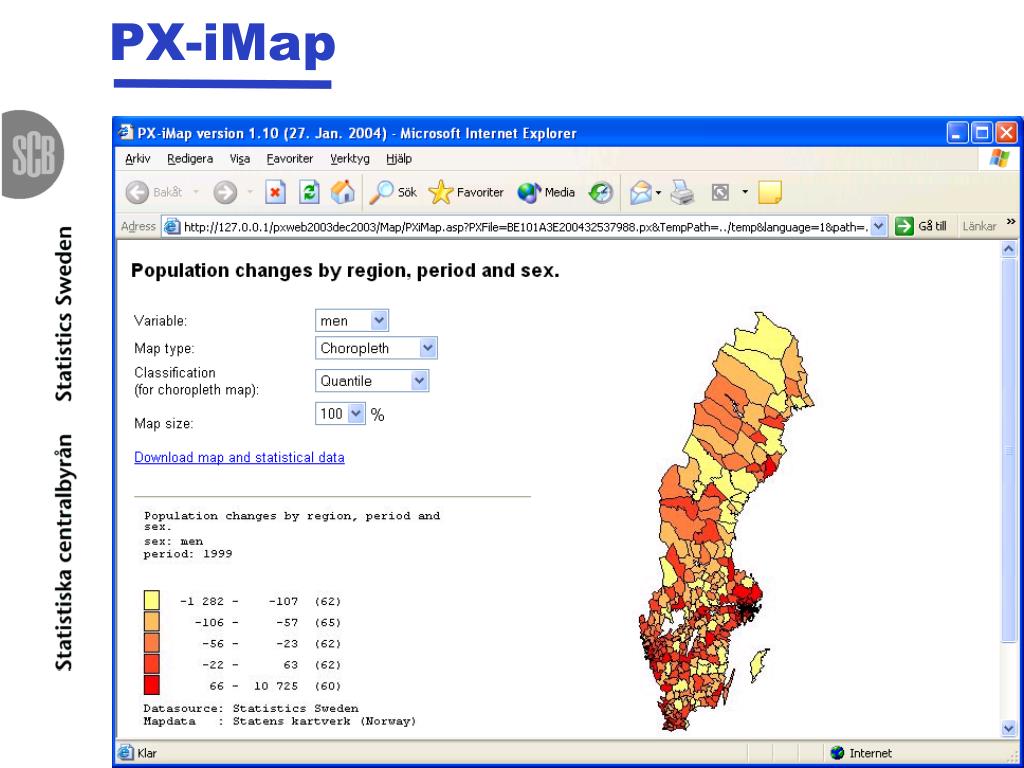Open Sök search magnifier button

(392, 192)
